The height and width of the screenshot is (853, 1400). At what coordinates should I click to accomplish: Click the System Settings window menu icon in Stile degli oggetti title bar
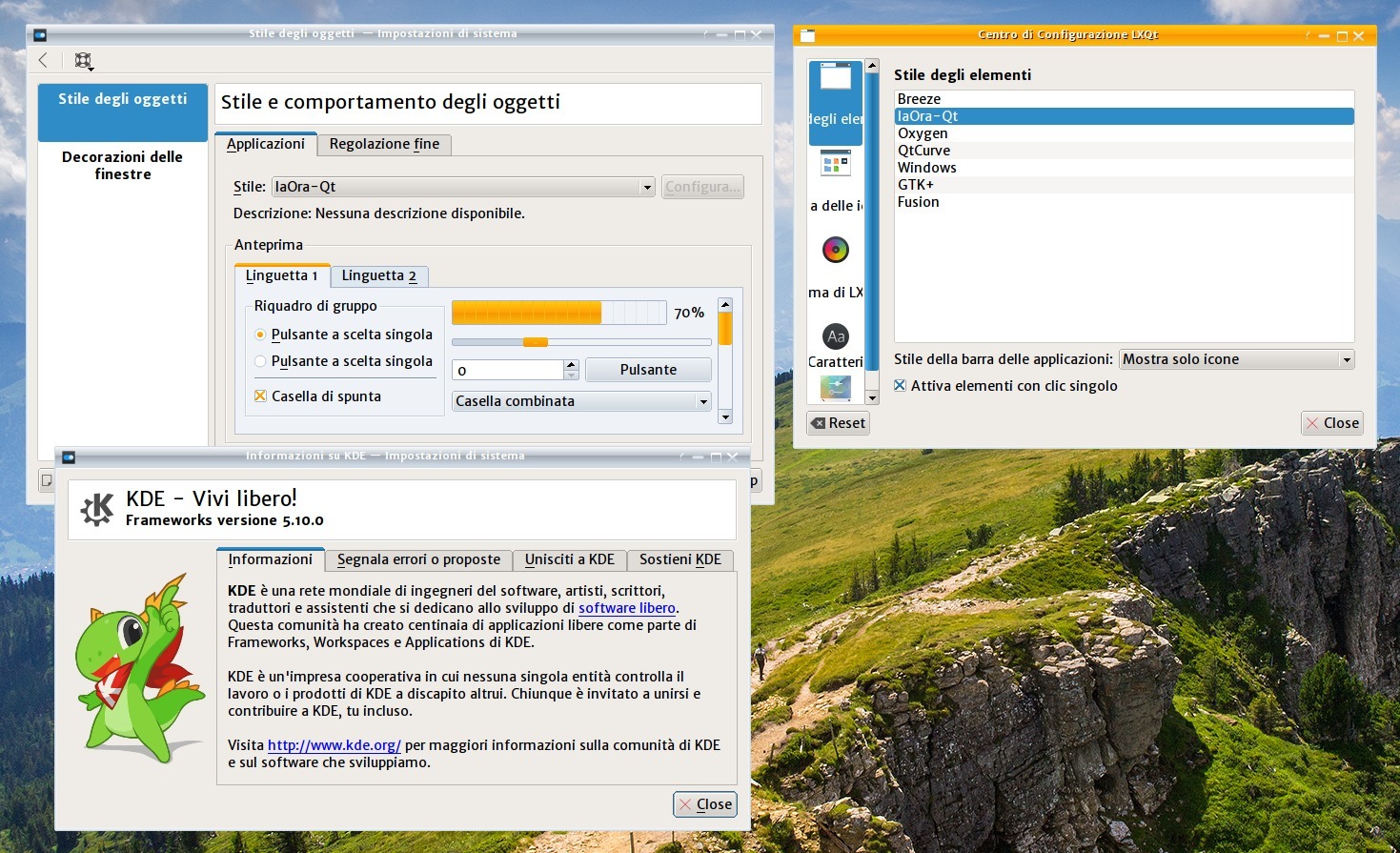coord(40,34)
